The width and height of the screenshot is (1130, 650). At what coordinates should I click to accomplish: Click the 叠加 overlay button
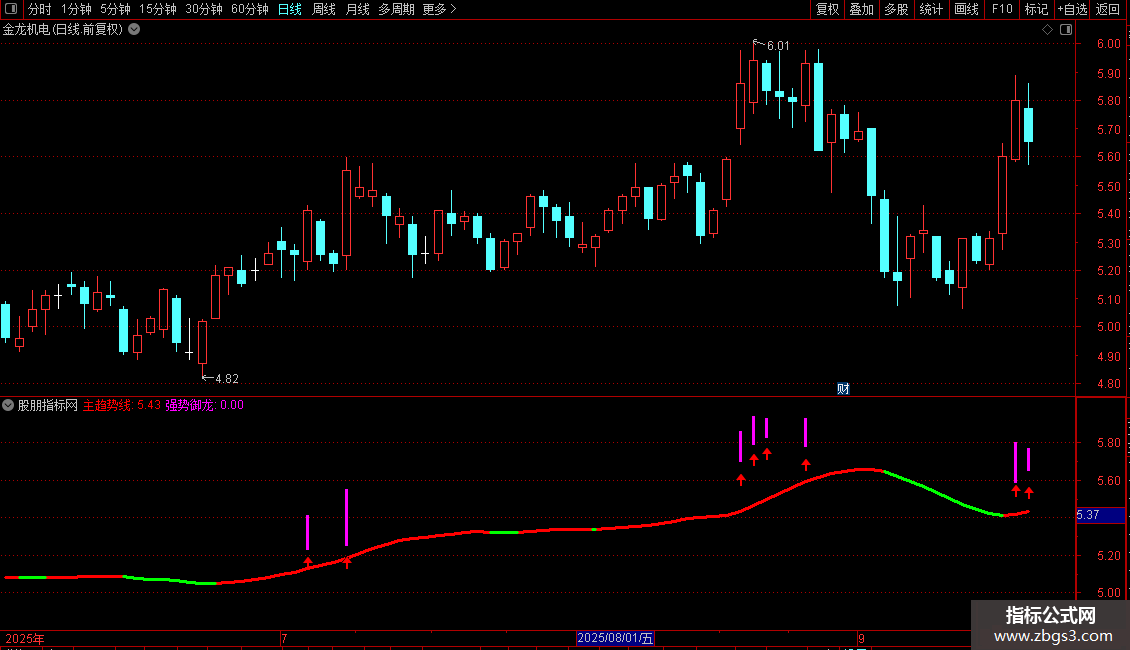(x=861, y=9)
